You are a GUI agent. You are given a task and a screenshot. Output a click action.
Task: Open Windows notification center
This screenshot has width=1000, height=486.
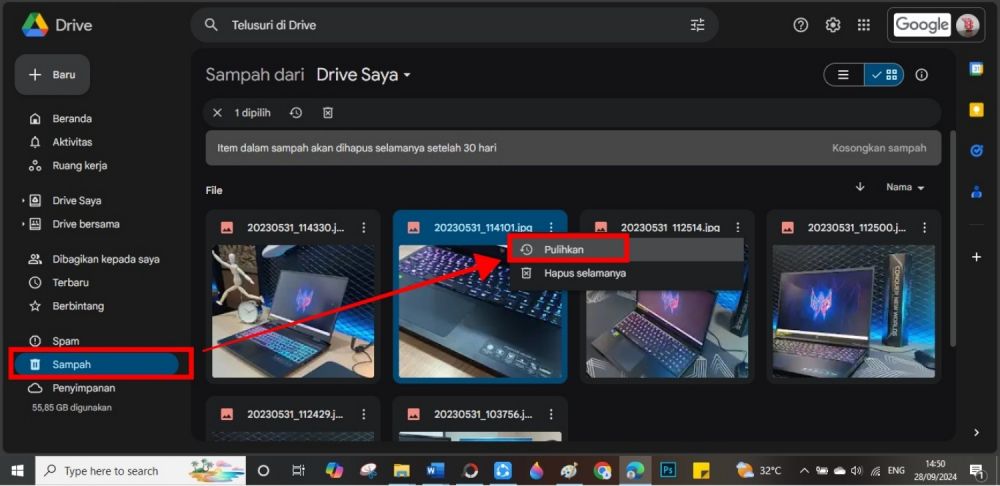[976, 471]
